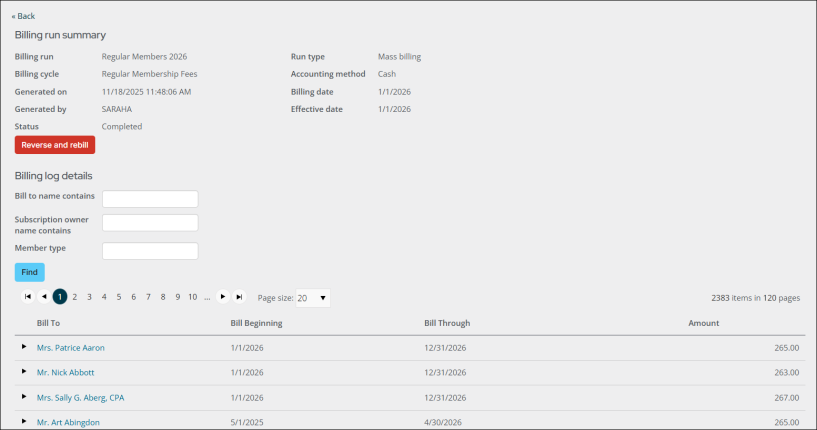Image resolution: width=817 pixels, height=430 pixels.
Task: Go back using the Back link
Action: [x=23, y=16]
